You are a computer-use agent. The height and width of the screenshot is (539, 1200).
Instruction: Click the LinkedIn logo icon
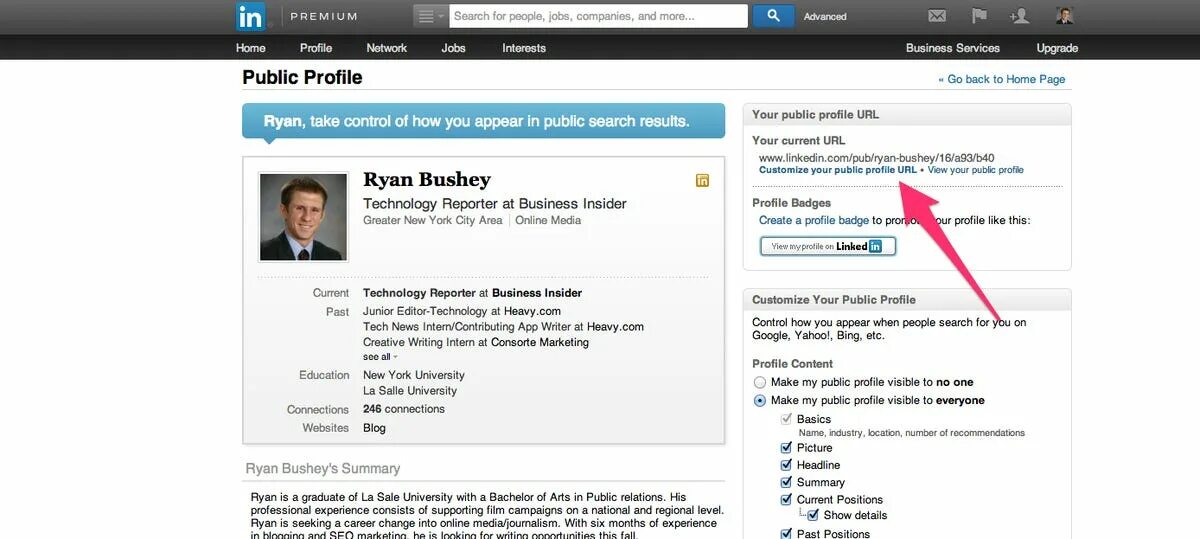pos(250,16)
